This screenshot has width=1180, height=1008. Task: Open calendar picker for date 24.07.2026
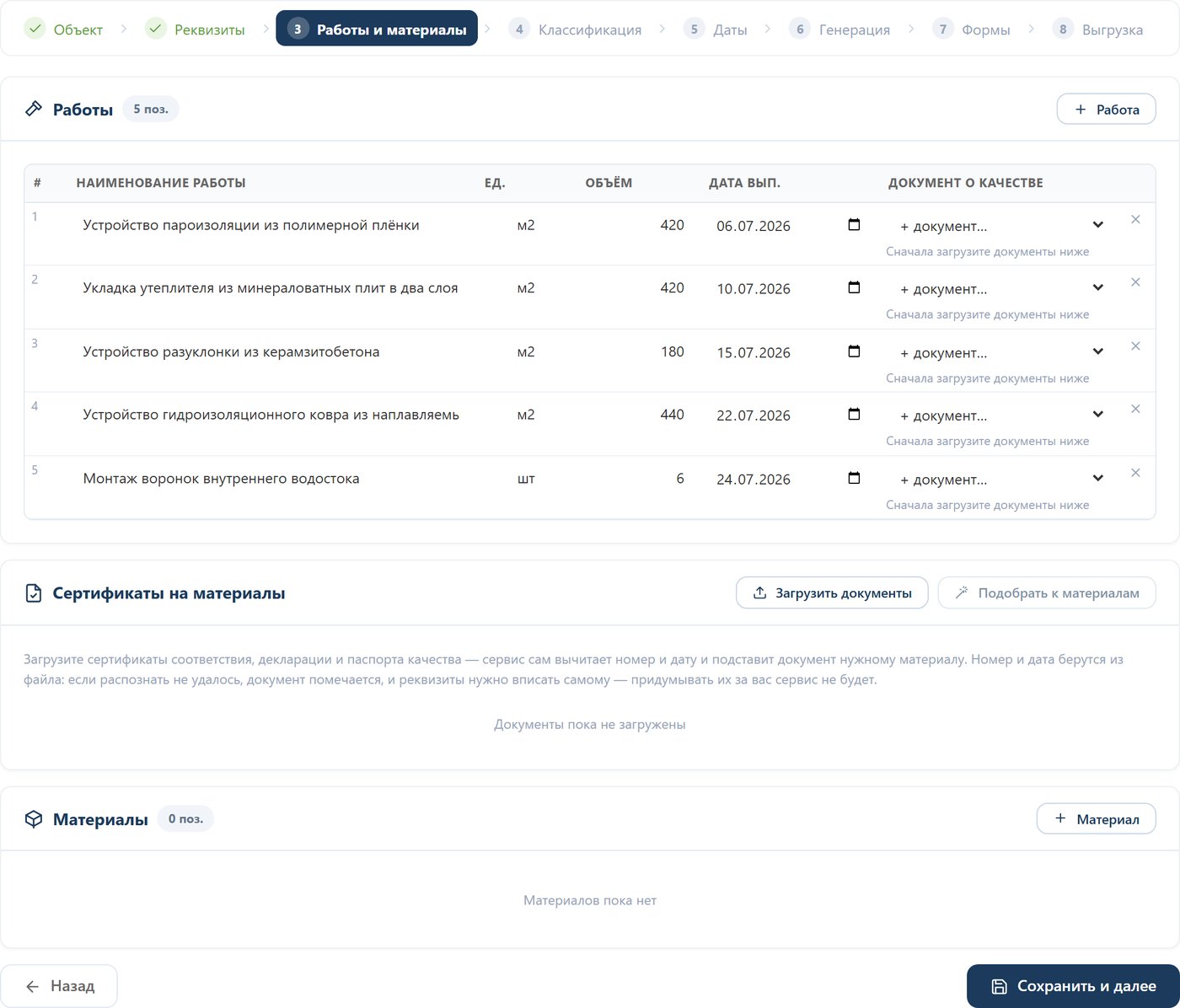click(854, 478)
